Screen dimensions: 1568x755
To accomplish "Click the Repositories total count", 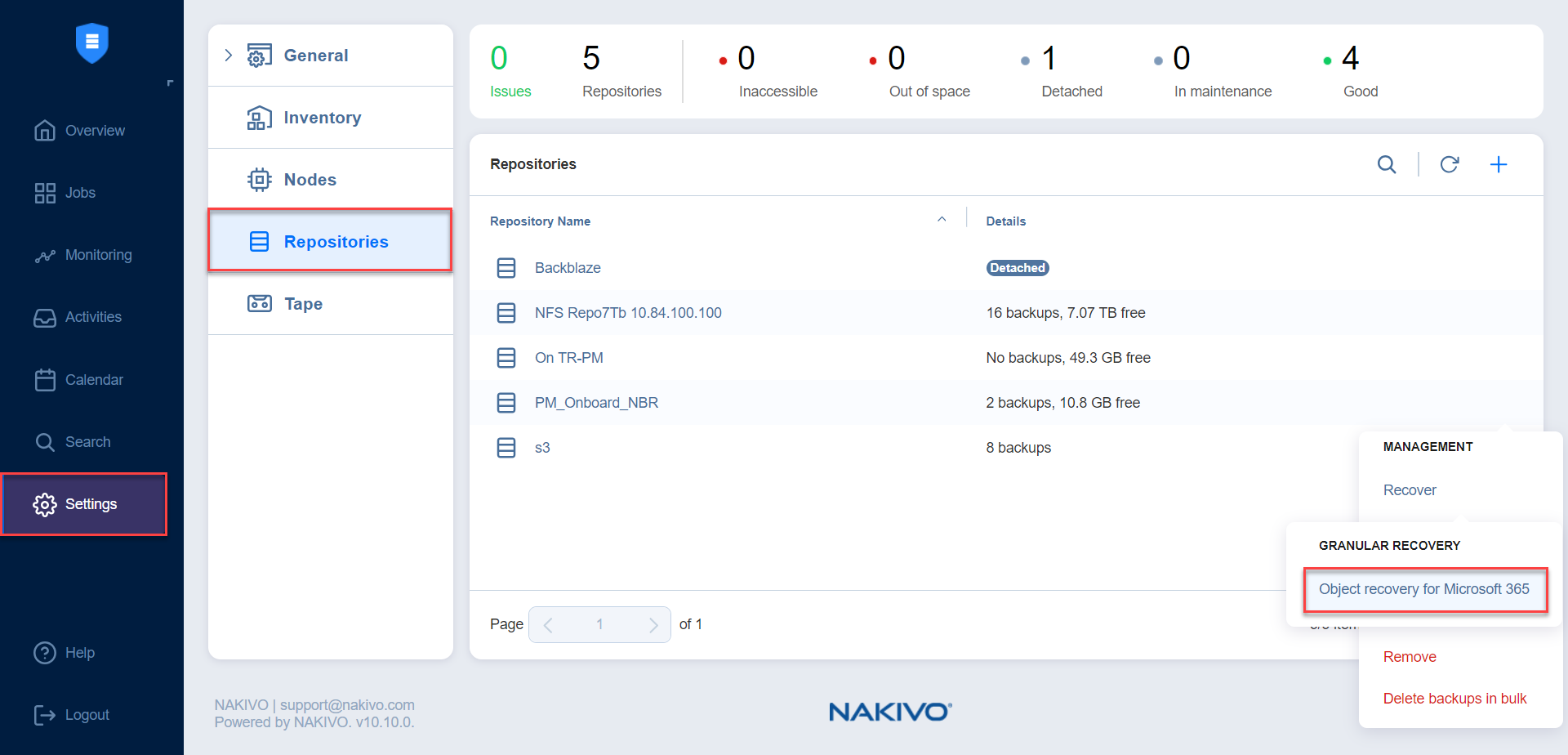I will pyautogui.click(x=621, y=71).
